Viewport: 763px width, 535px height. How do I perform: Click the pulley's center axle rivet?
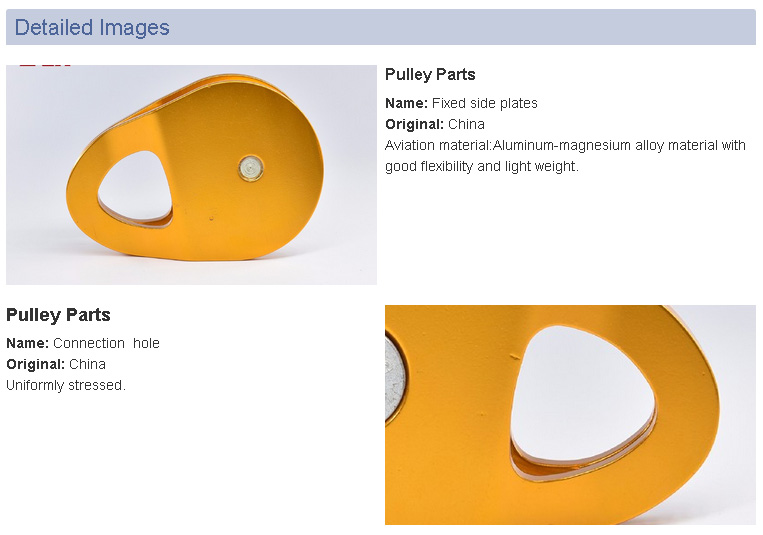click(251, 168)
